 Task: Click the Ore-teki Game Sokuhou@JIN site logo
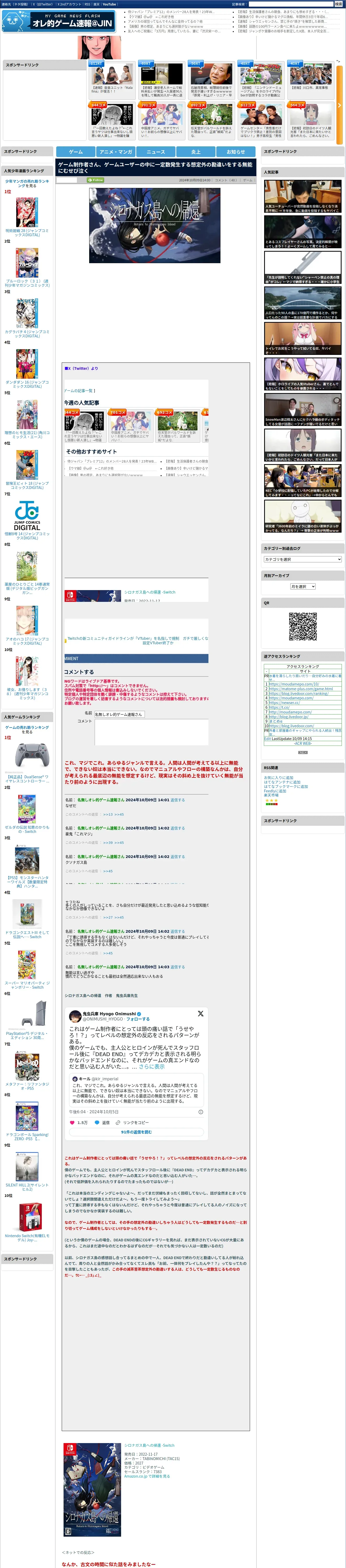click(59, 22)
